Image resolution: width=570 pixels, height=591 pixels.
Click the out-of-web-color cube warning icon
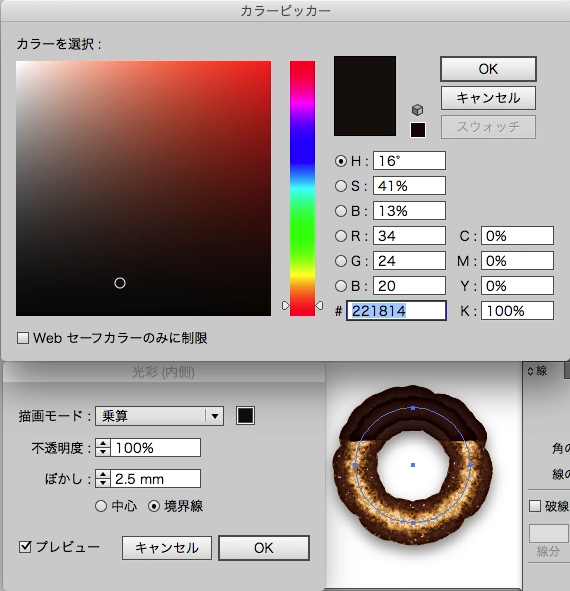(417, 110)
